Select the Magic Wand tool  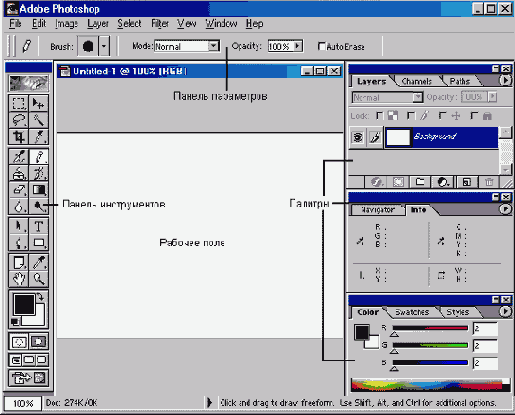click(x=39, y=120)
